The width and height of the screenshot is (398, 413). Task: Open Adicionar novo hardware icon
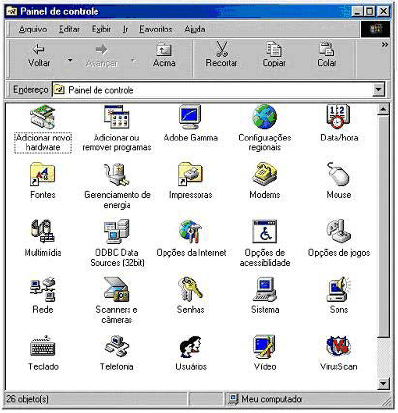click(x=43, y=117)
